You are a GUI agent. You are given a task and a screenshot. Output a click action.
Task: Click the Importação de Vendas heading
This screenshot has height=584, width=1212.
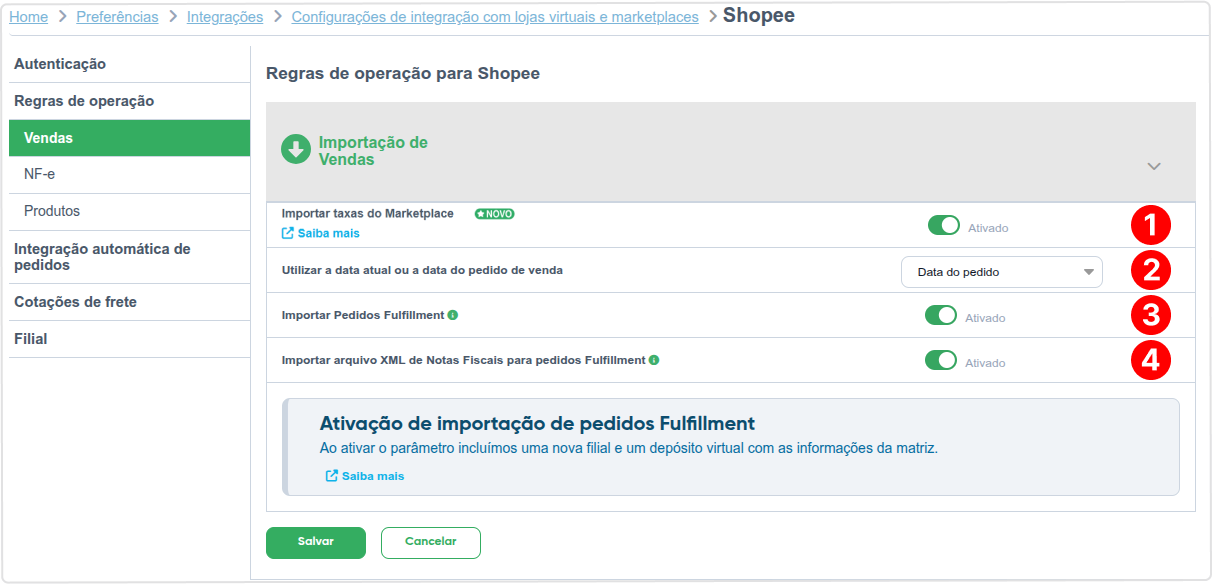click(373, 151)
